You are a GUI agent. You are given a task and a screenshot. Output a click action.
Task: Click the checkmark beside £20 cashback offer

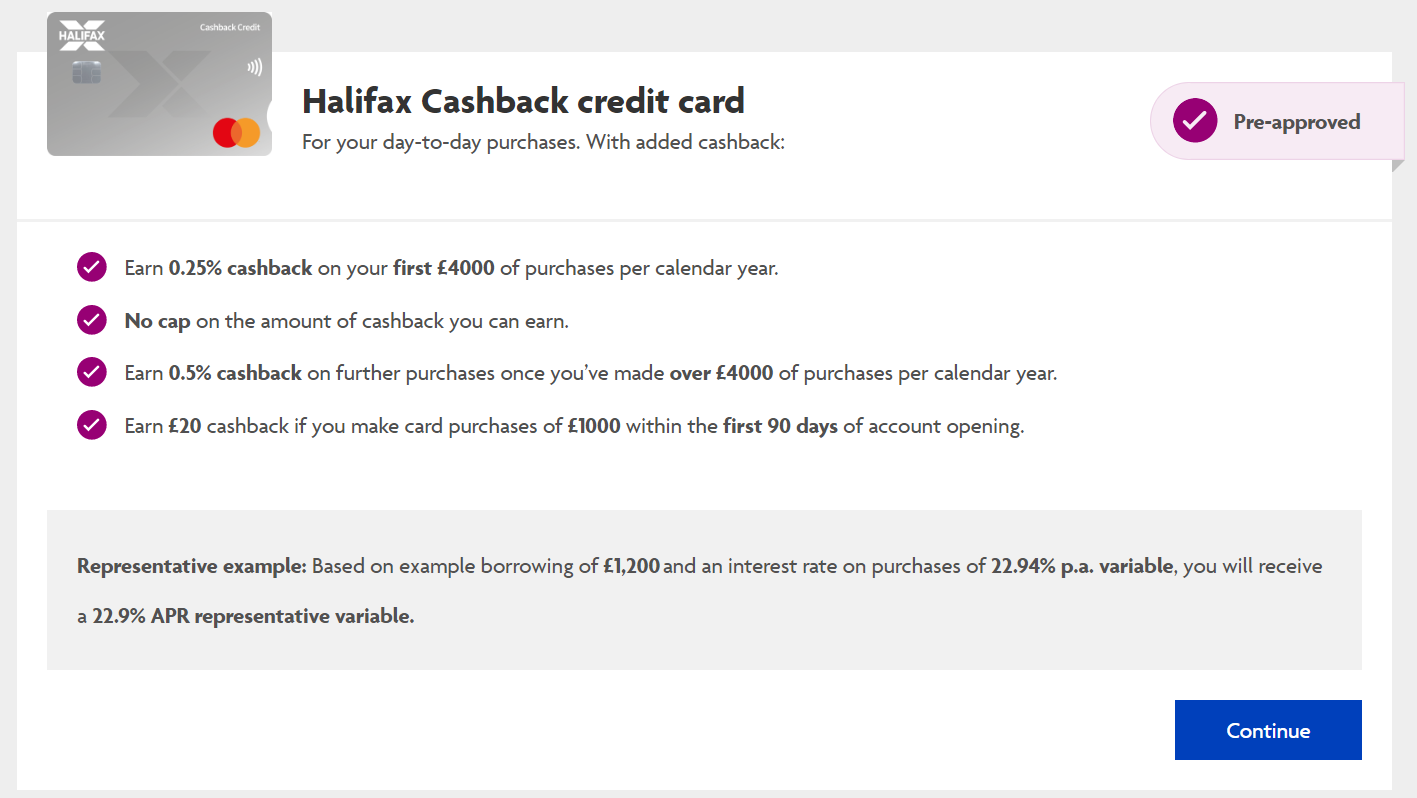click(92, 425)
